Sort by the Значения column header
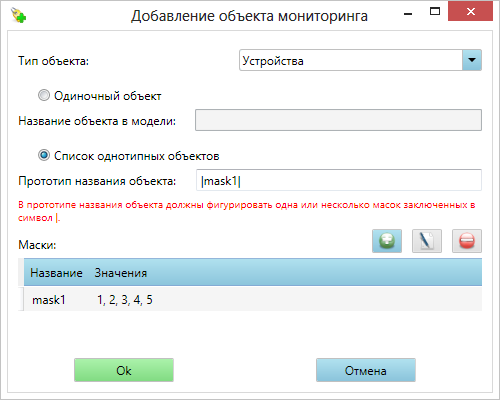This screenshot has height=400, width=500. coord(121,273)
